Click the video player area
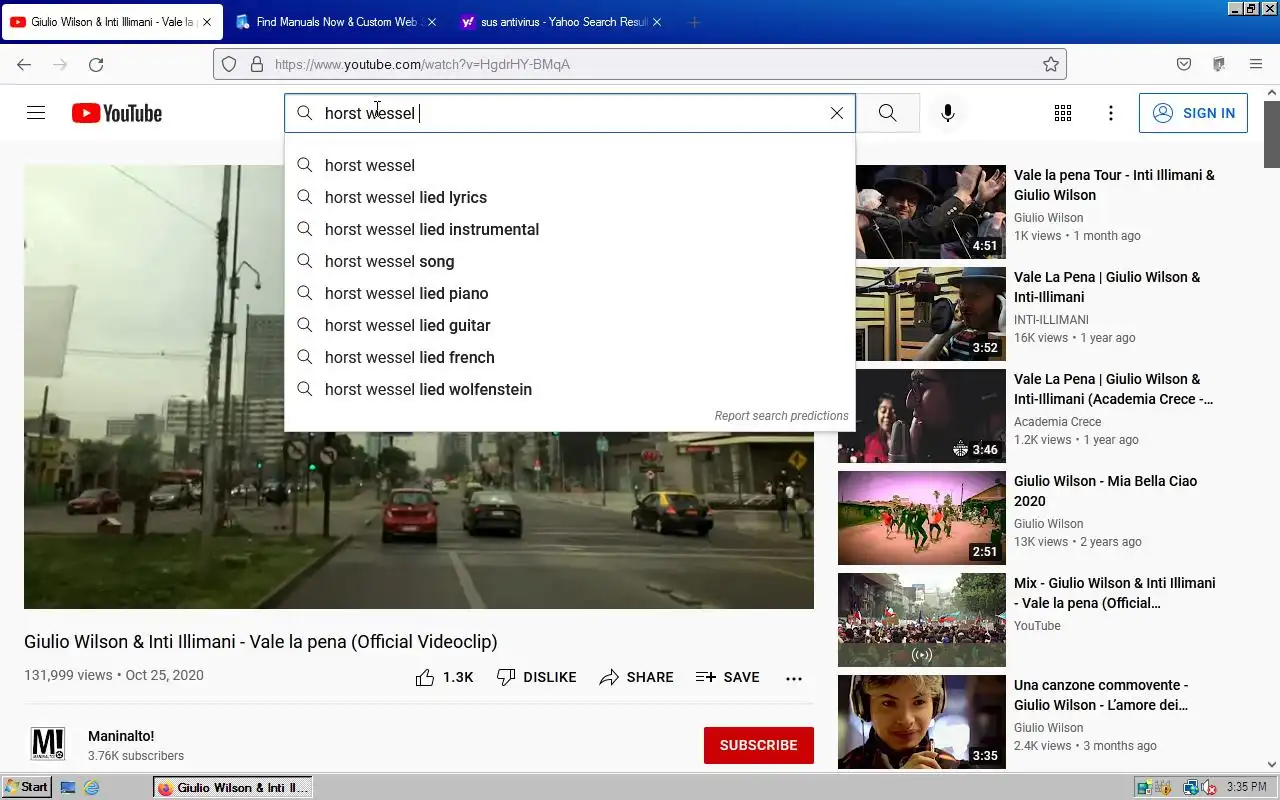The height and width of the screenshot is (800, 1280). [419, 387]
